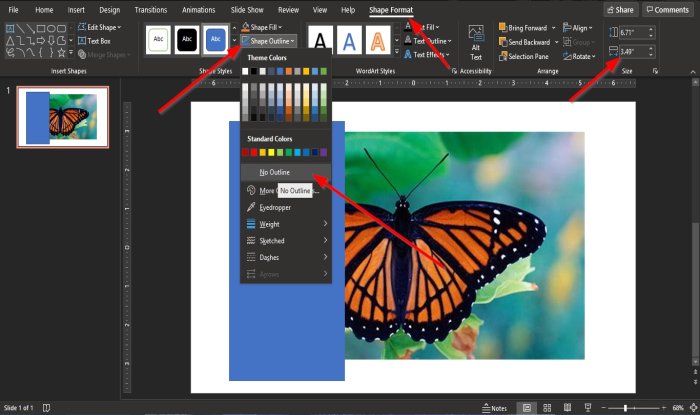700x415 pixels.
Task: Choose No Outline from the menu
Action: [x=276, y=172]
